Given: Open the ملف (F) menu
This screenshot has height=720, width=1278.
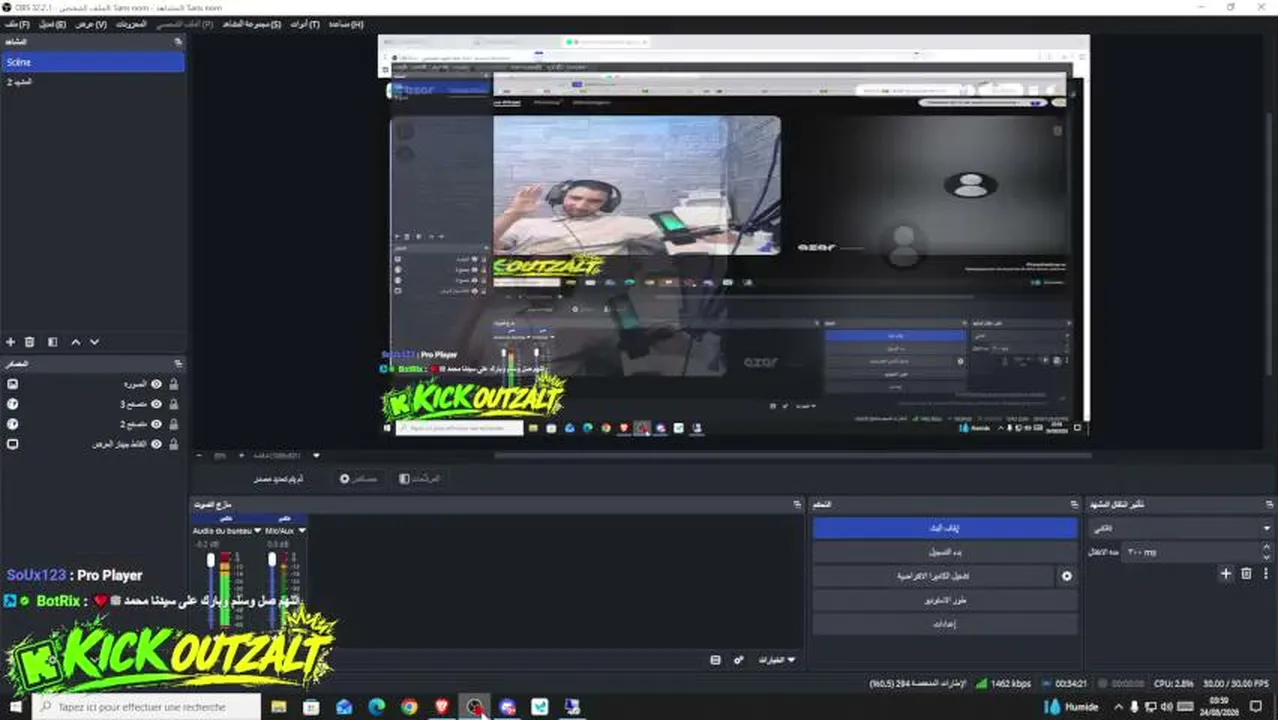Looking at the screenshot, I should (x=15, y=24).
